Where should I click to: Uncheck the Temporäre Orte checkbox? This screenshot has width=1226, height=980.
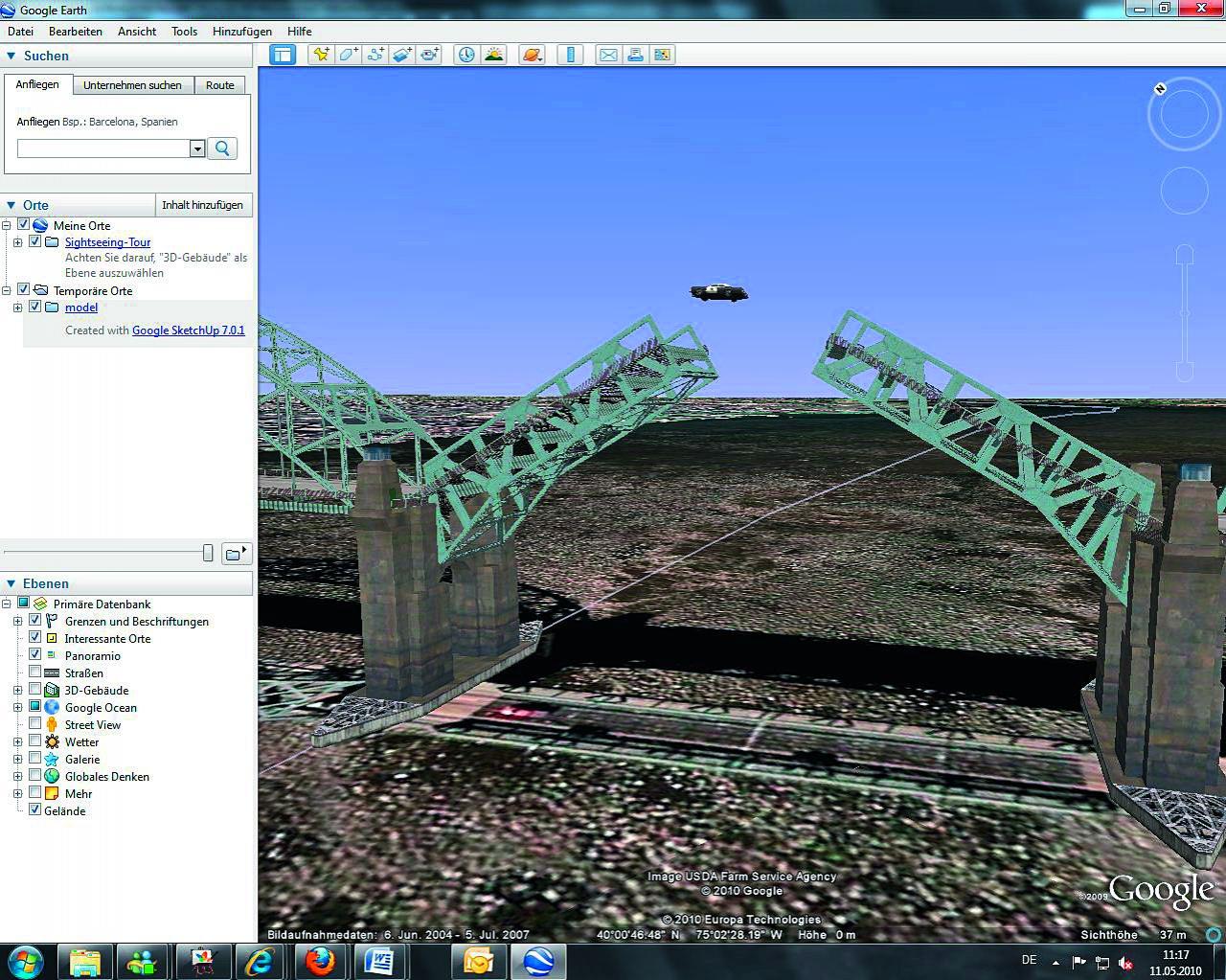tap(24, 290)
